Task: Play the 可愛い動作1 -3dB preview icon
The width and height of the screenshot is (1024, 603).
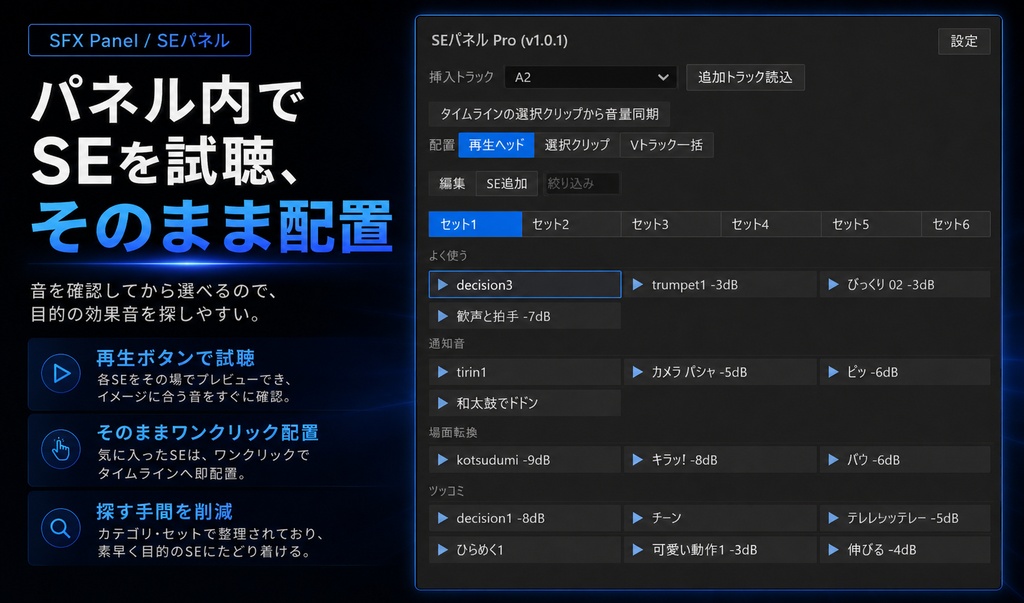Action: 638,550
